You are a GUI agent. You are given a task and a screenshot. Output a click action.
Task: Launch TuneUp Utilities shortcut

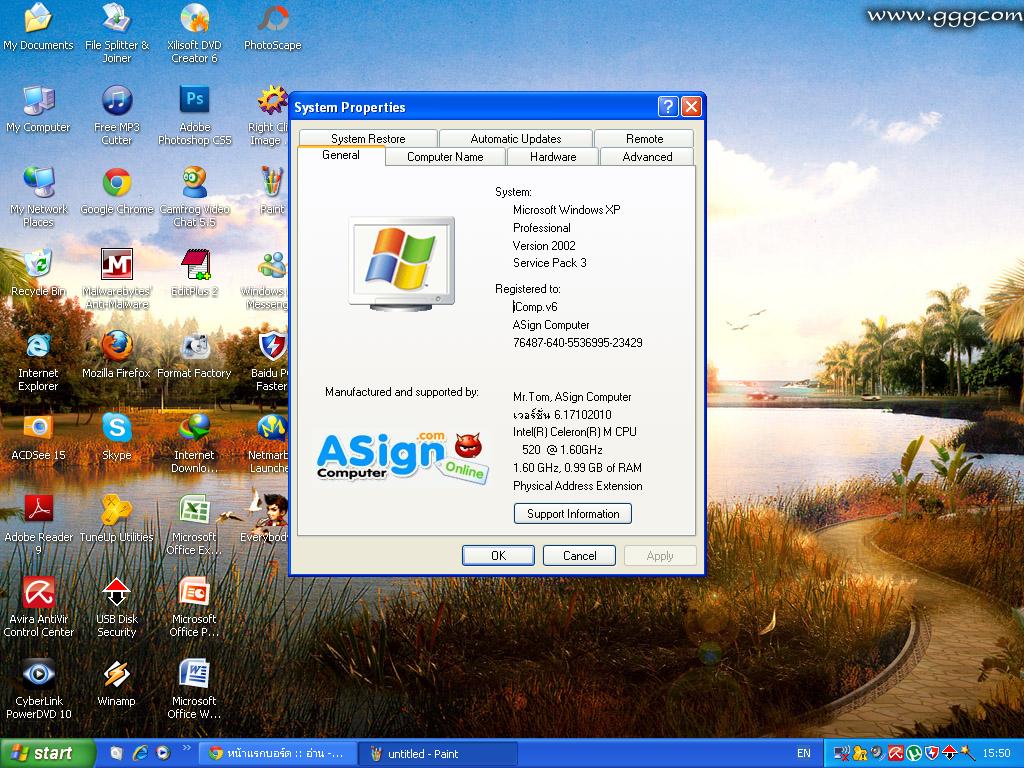pos(116,519)
